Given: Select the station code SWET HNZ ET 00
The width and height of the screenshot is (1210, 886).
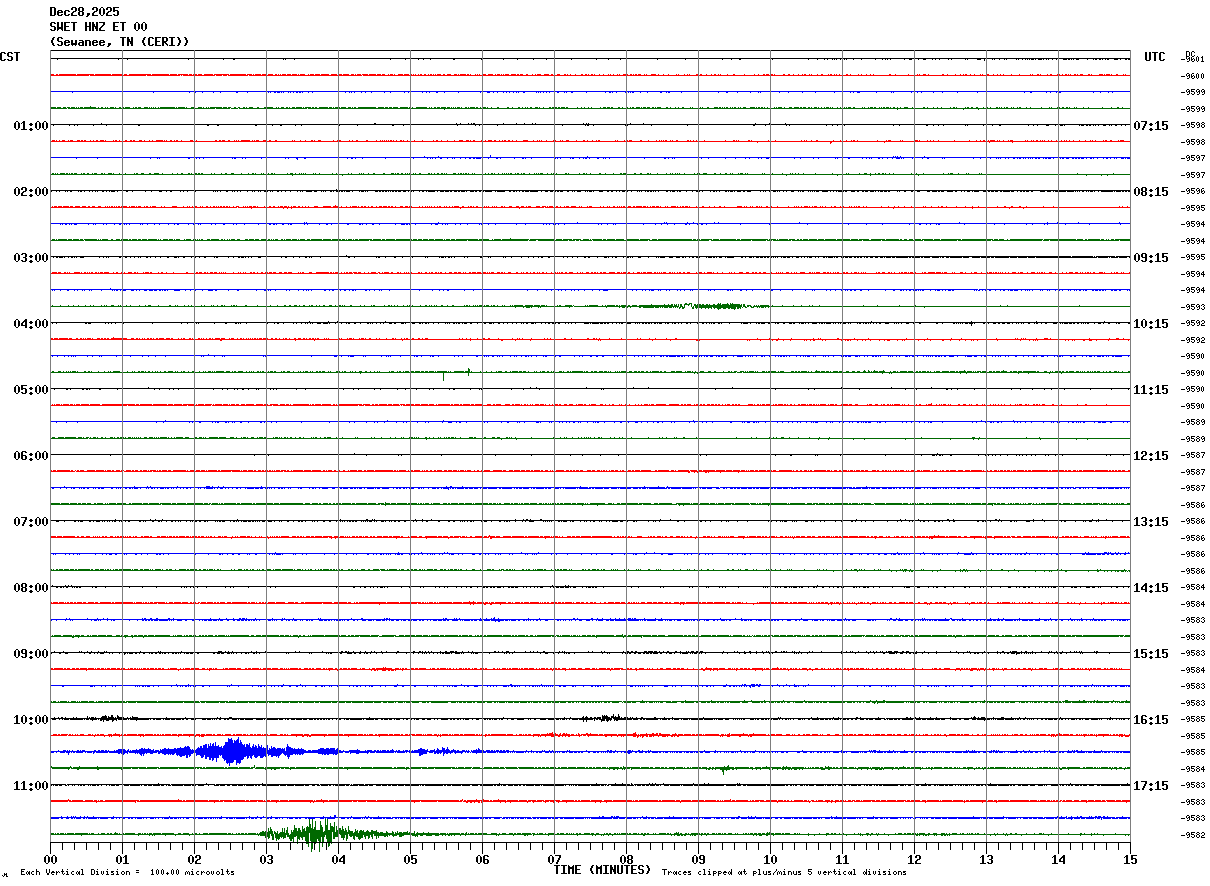Looking at the screenshot, I should coord(98,27).
